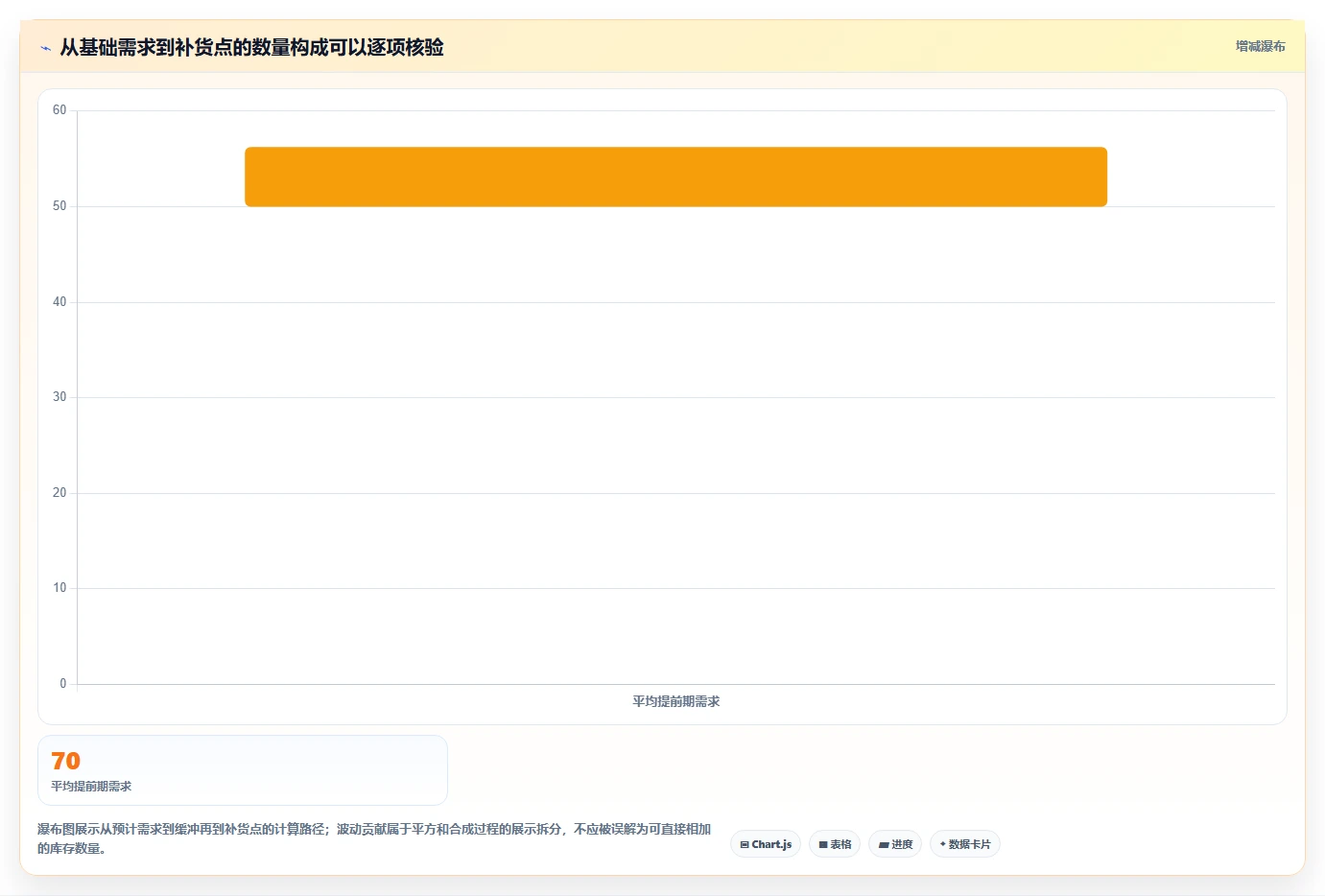Click the orange waterfall bar in the chart
The height and width of the screenshot is (896, 1325).
click(x=675, y=177)
